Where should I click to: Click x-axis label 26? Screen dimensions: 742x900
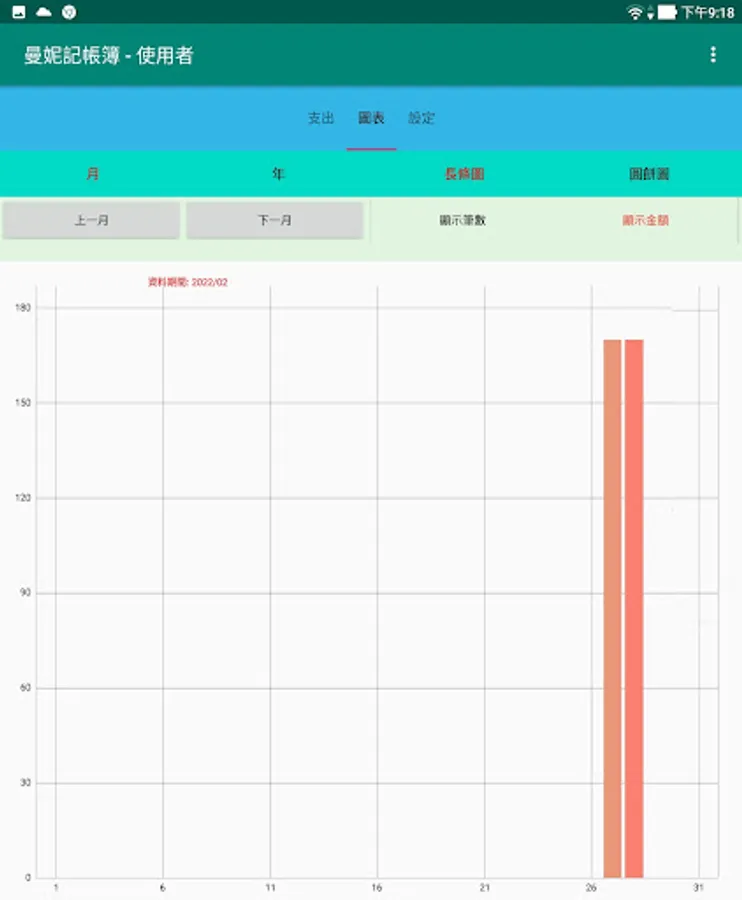click(591, 888)
